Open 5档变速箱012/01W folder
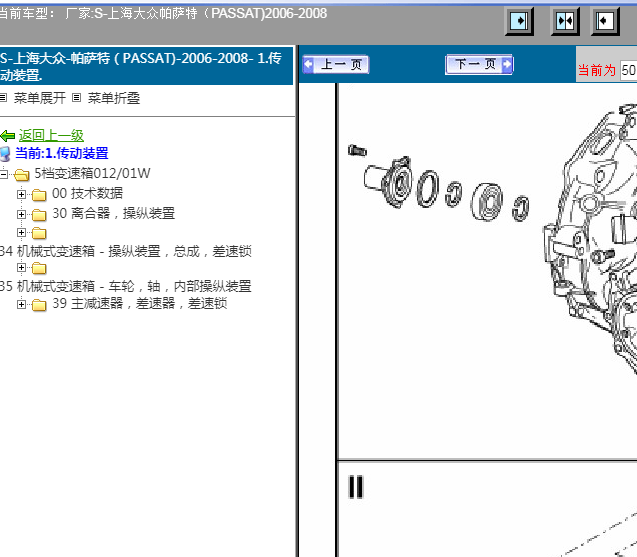Image resolution: width=637 pixels, height=557 pixels. (x=92, y=173)
